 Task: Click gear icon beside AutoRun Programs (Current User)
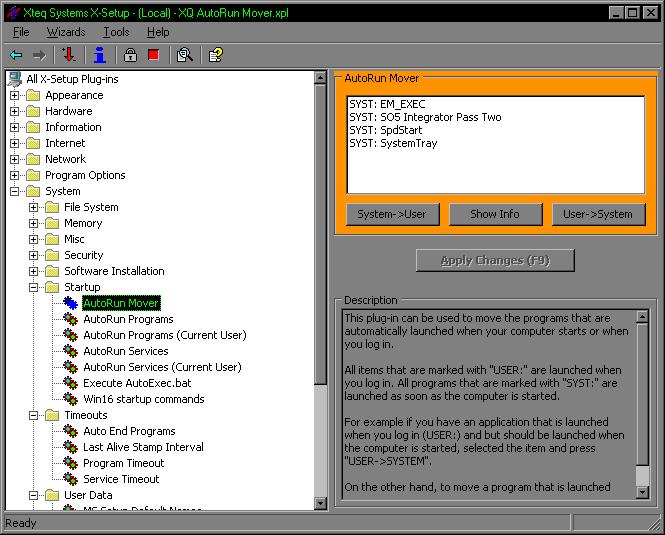point(70,335)
